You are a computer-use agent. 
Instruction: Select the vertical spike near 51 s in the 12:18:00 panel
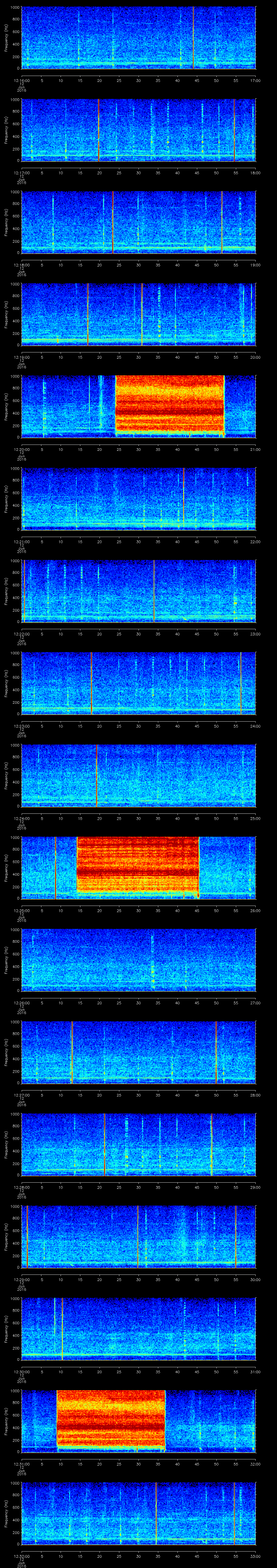[222, 222]
